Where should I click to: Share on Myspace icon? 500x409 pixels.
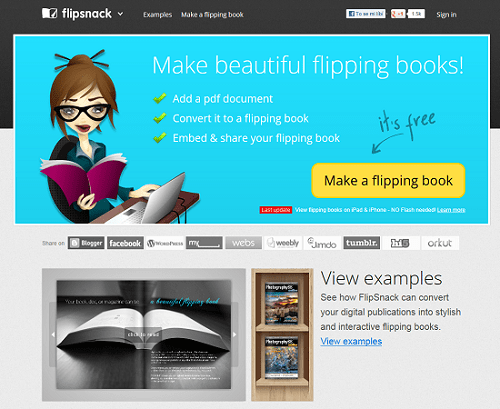(x=204, y=243)
